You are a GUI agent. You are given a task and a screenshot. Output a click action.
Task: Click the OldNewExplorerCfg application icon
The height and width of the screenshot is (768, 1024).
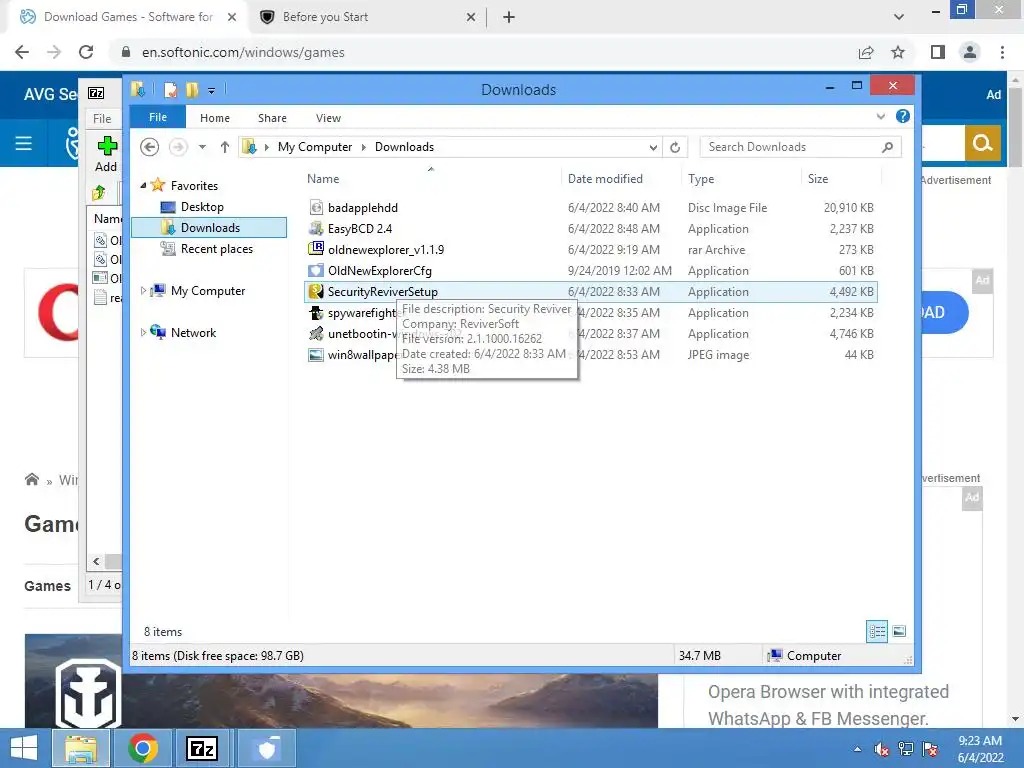(x=316, y=270)
